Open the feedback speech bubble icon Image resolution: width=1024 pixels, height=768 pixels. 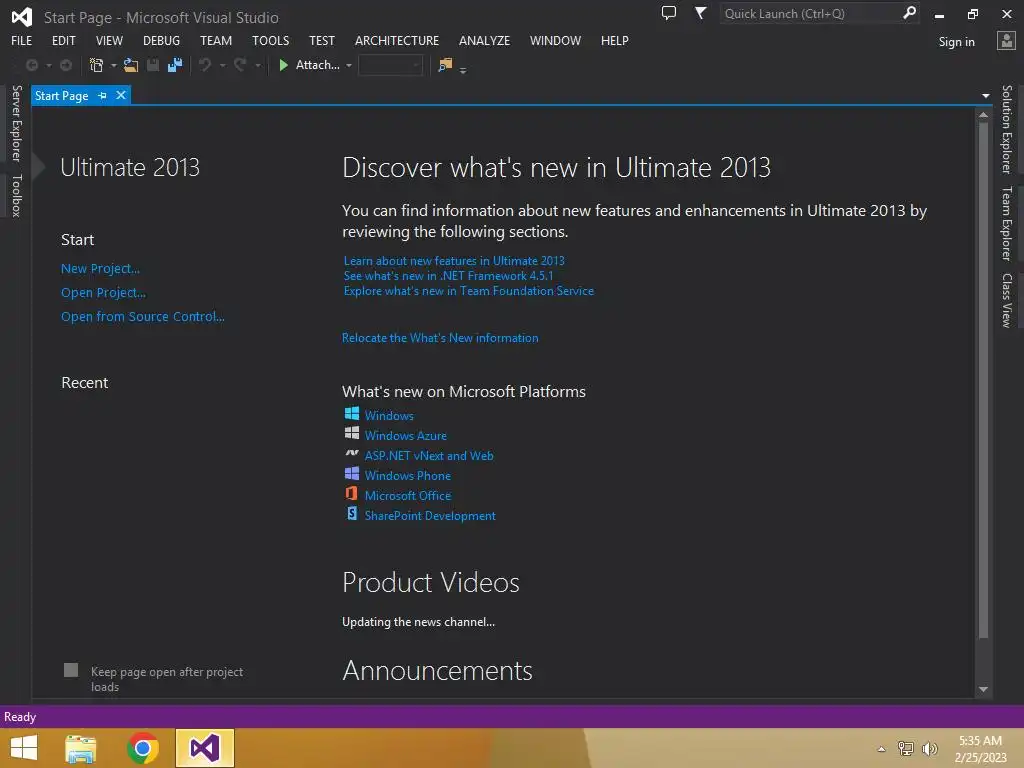click(x=669, y=12)
